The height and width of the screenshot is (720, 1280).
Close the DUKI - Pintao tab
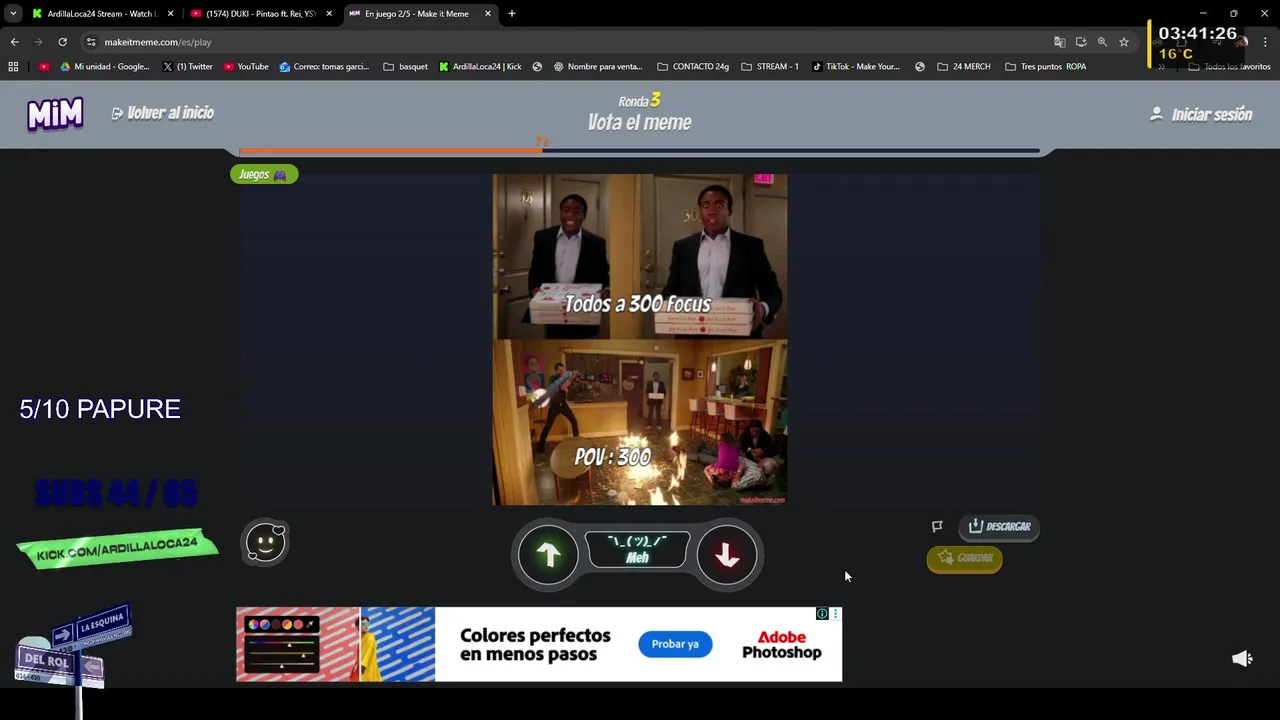pos(329,14)
